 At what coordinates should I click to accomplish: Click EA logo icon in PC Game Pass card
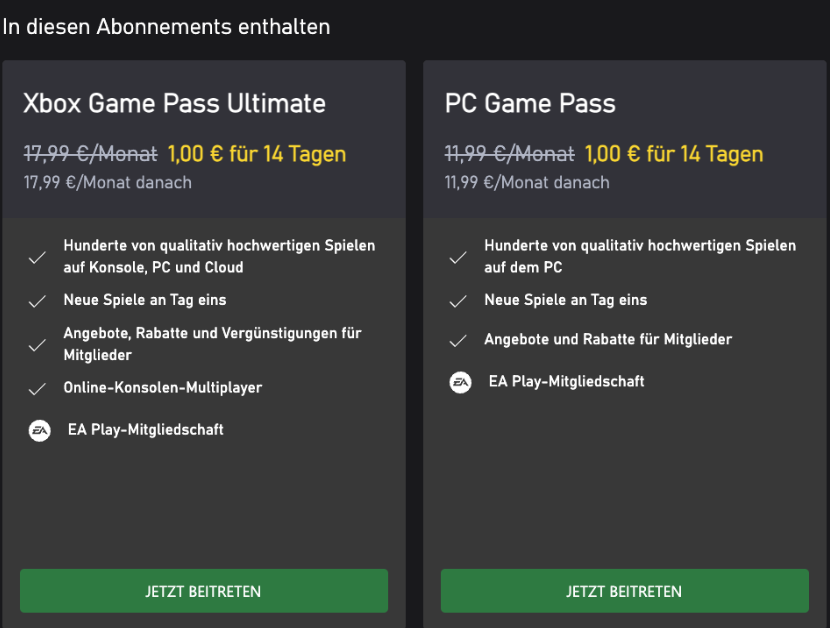pyautogui.click(x=460, y=382)
